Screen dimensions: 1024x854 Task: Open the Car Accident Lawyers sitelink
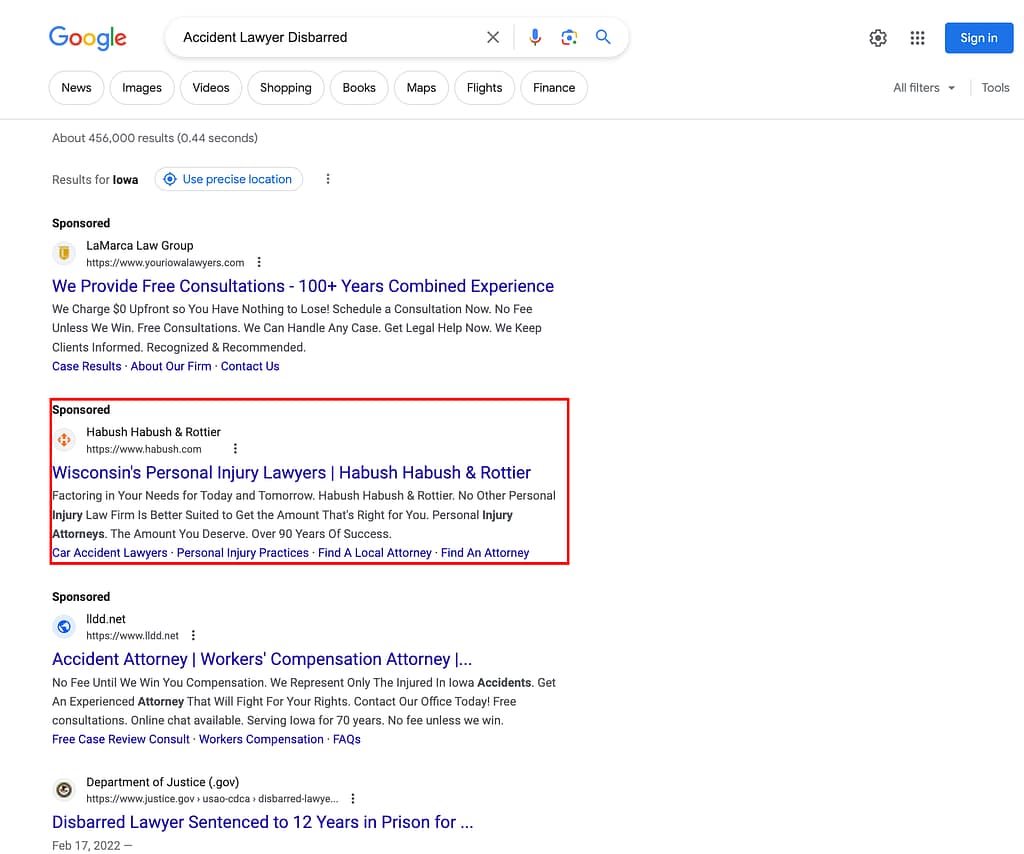click(110, 553)
